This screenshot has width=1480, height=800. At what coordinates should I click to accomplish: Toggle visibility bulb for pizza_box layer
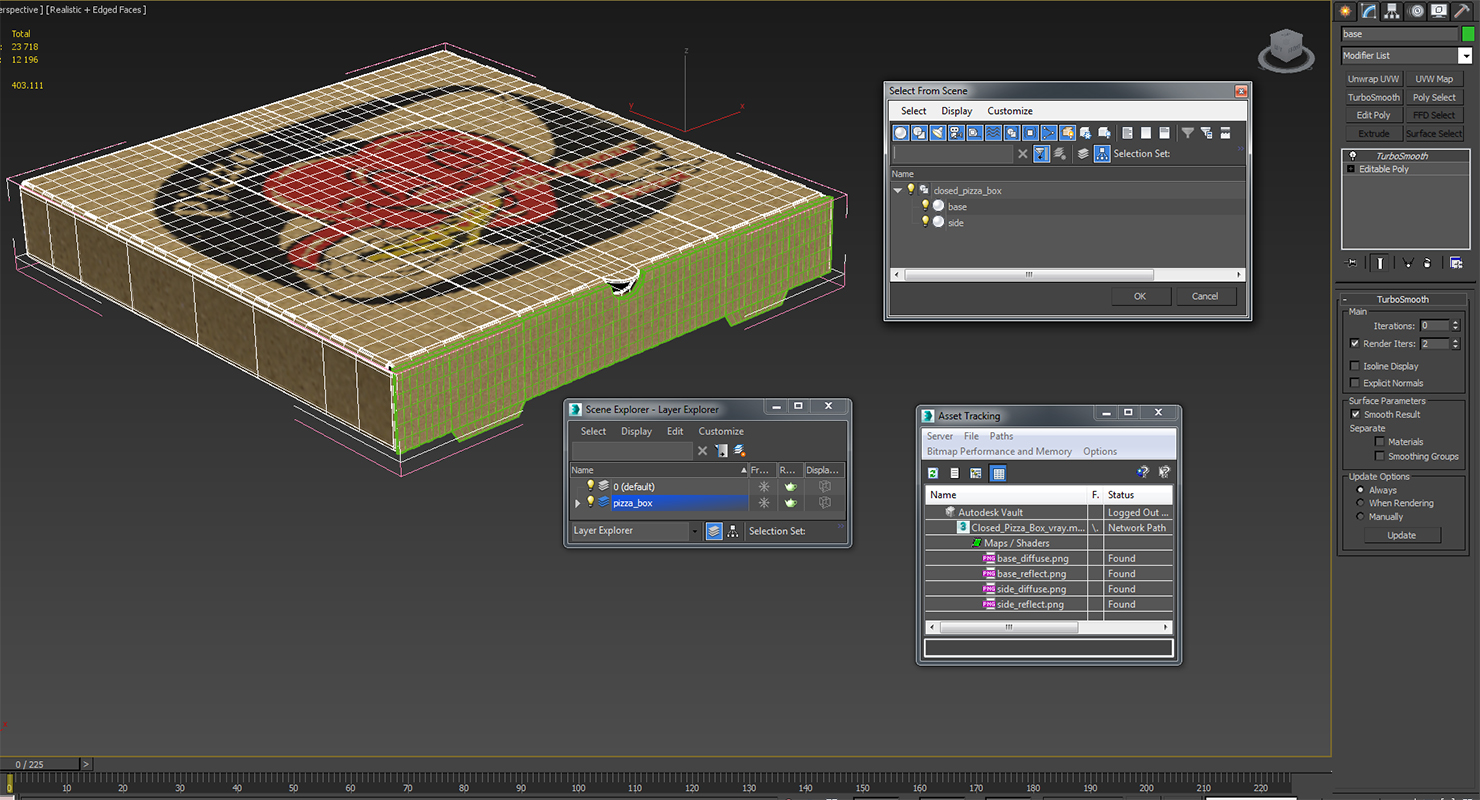590,502
